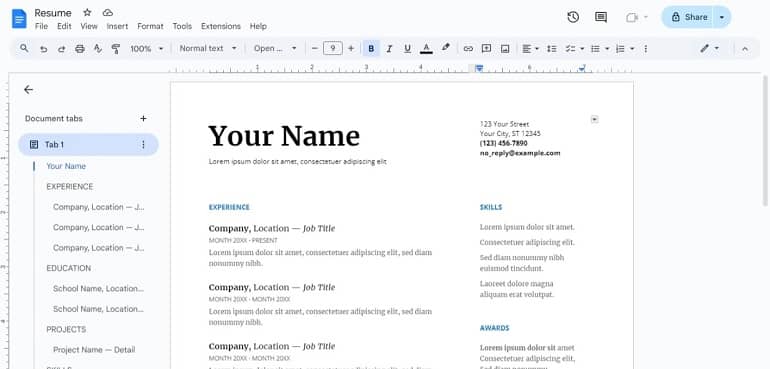The height and width of the screenshot is (369, 770).
Task: Star the Resume document
Action: tap(87, 13)
